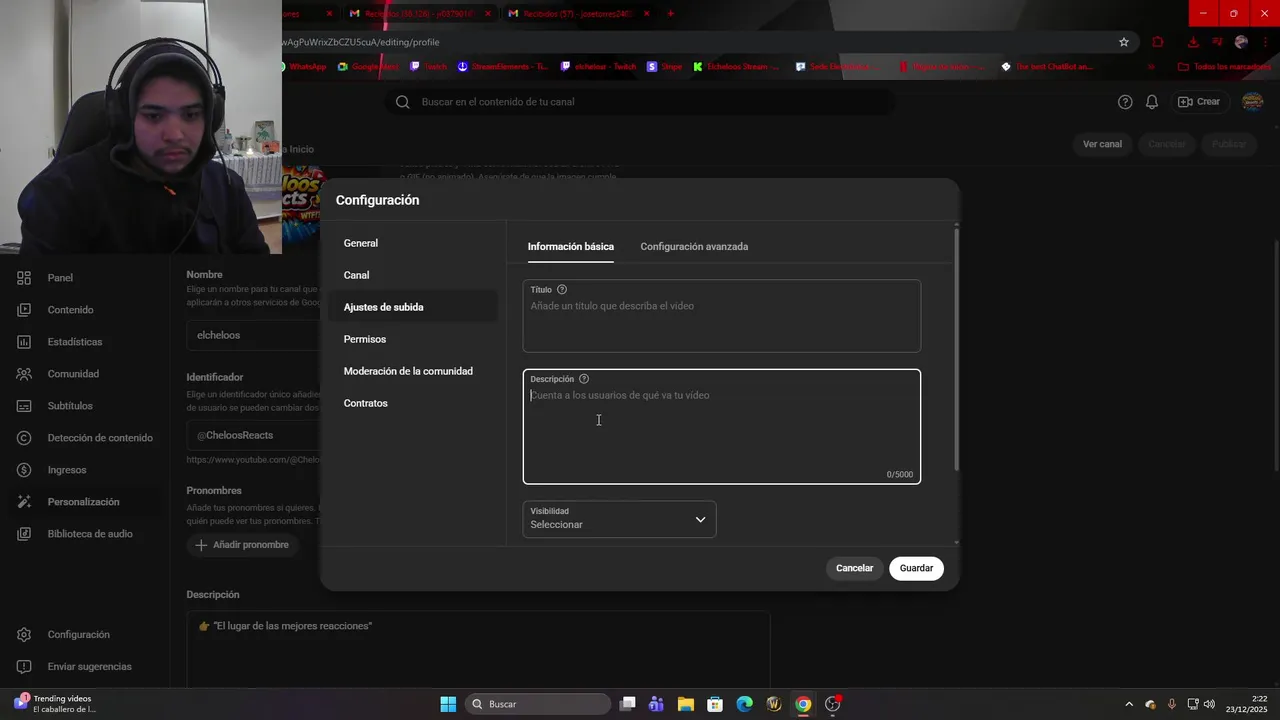
Task: Click Cancelar in the Configuración dialog
Action: pos(855,568)
